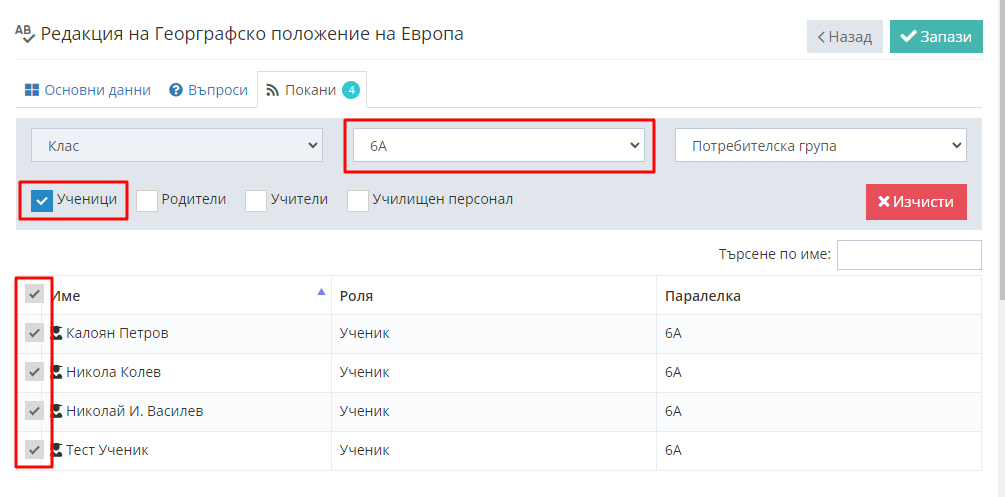Screen dimensions: 1005x497
Task: Click the red Изчисти button
Action: coord(916,202)
